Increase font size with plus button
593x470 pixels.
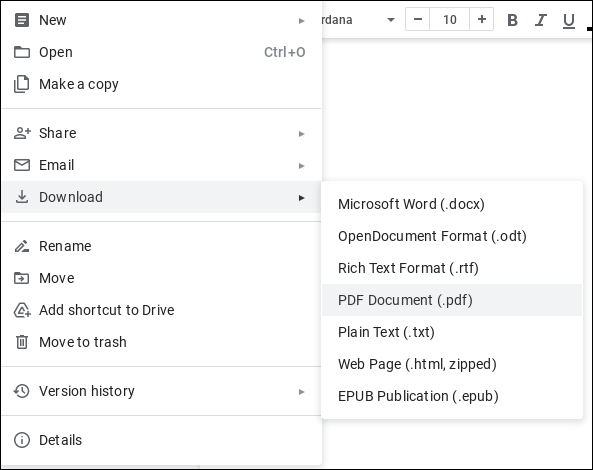481,19
